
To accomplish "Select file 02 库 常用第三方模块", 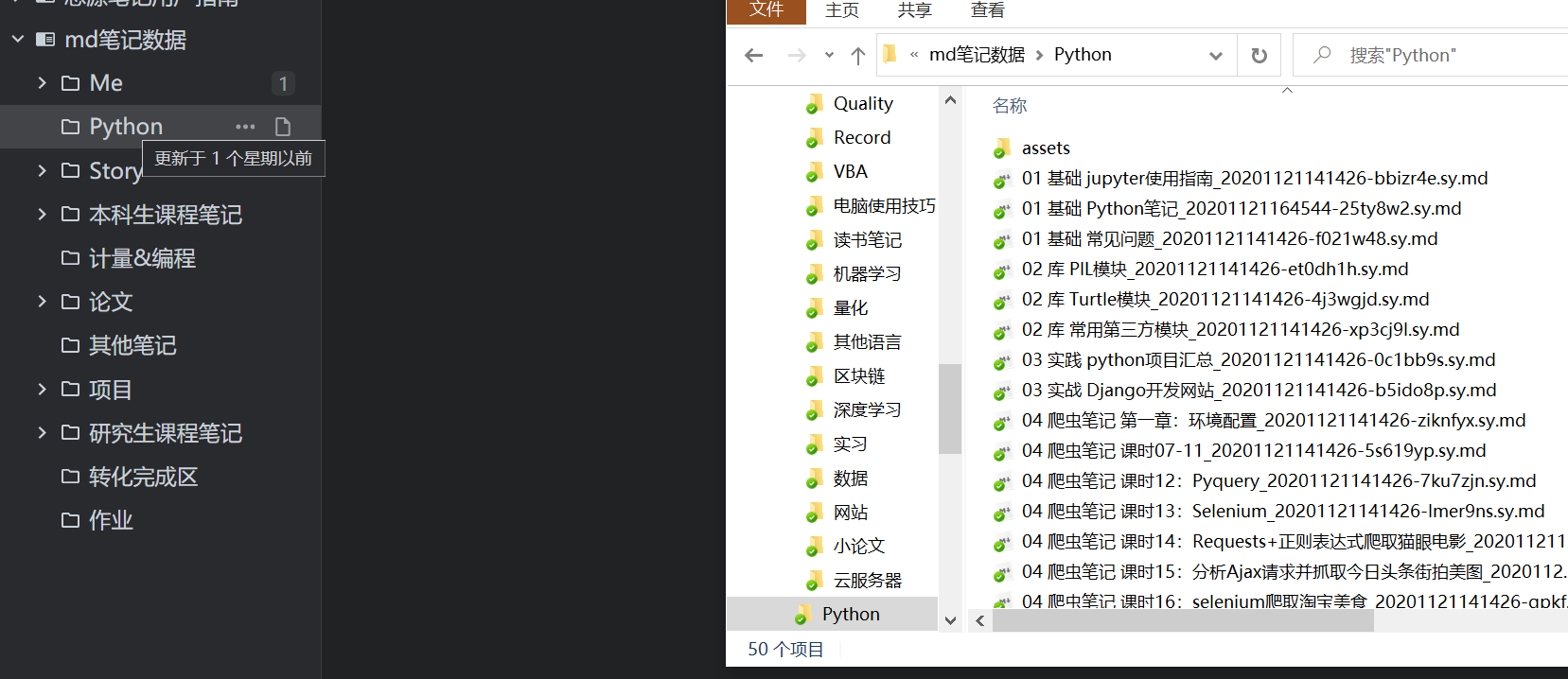I will pos(1241,330).
